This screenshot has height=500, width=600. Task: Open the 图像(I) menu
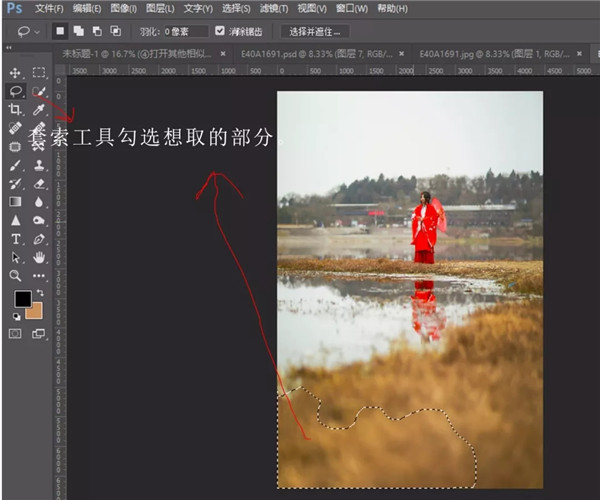click(x=125, y=8)
